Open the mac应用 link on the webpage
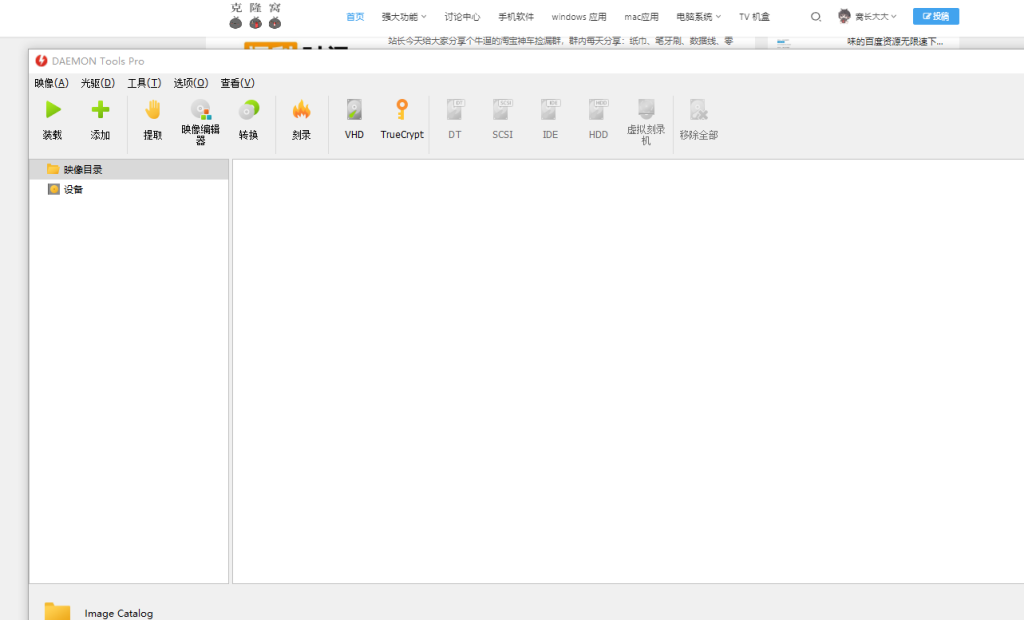1024x620 pixels. click(x=641, y=17)
